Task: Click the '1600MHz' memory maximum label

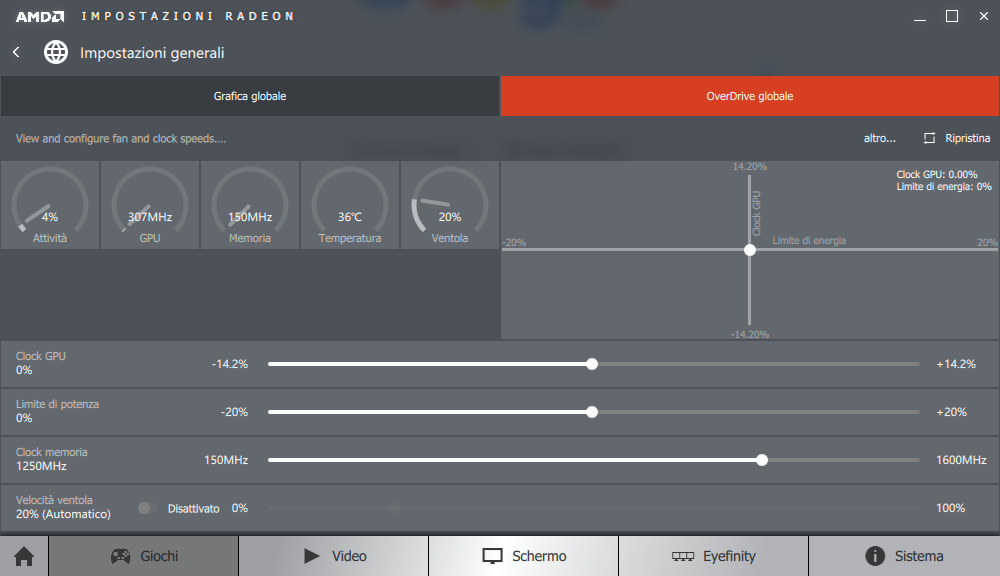Action: [961, 460]
